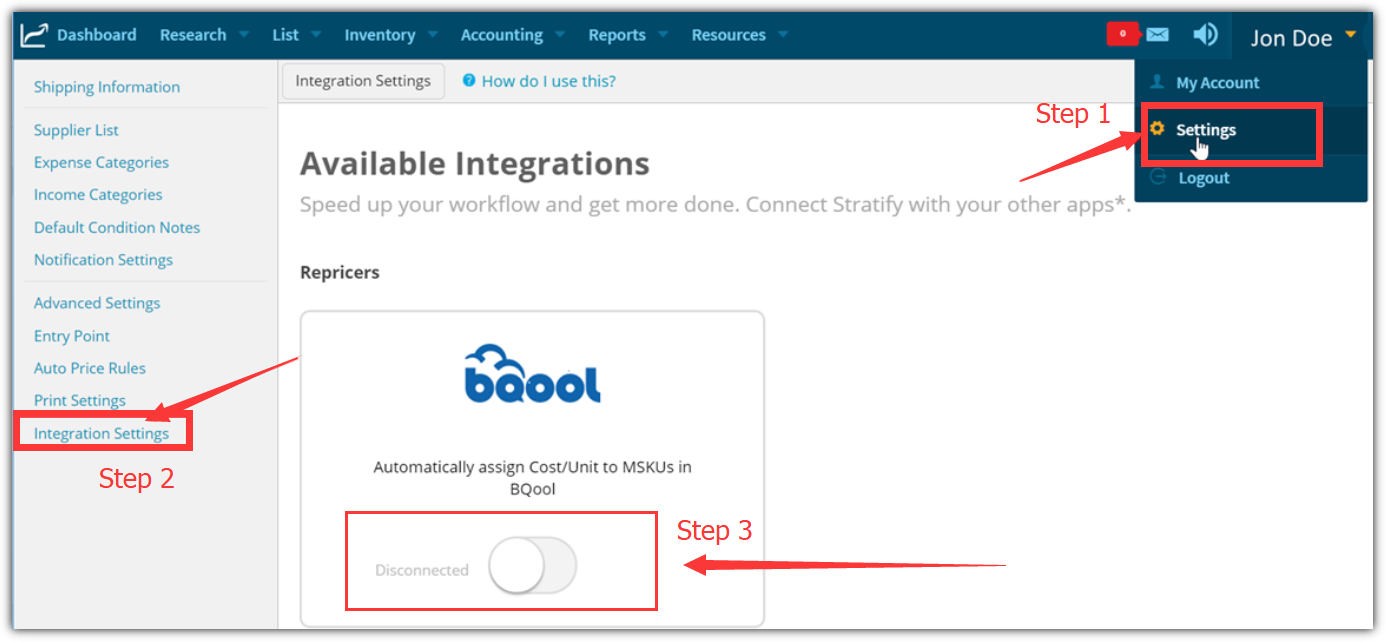The height and width of the screenshot is (642, 1386).
Task: Choose Settings in the user menu
Action: click(1205, 130)
